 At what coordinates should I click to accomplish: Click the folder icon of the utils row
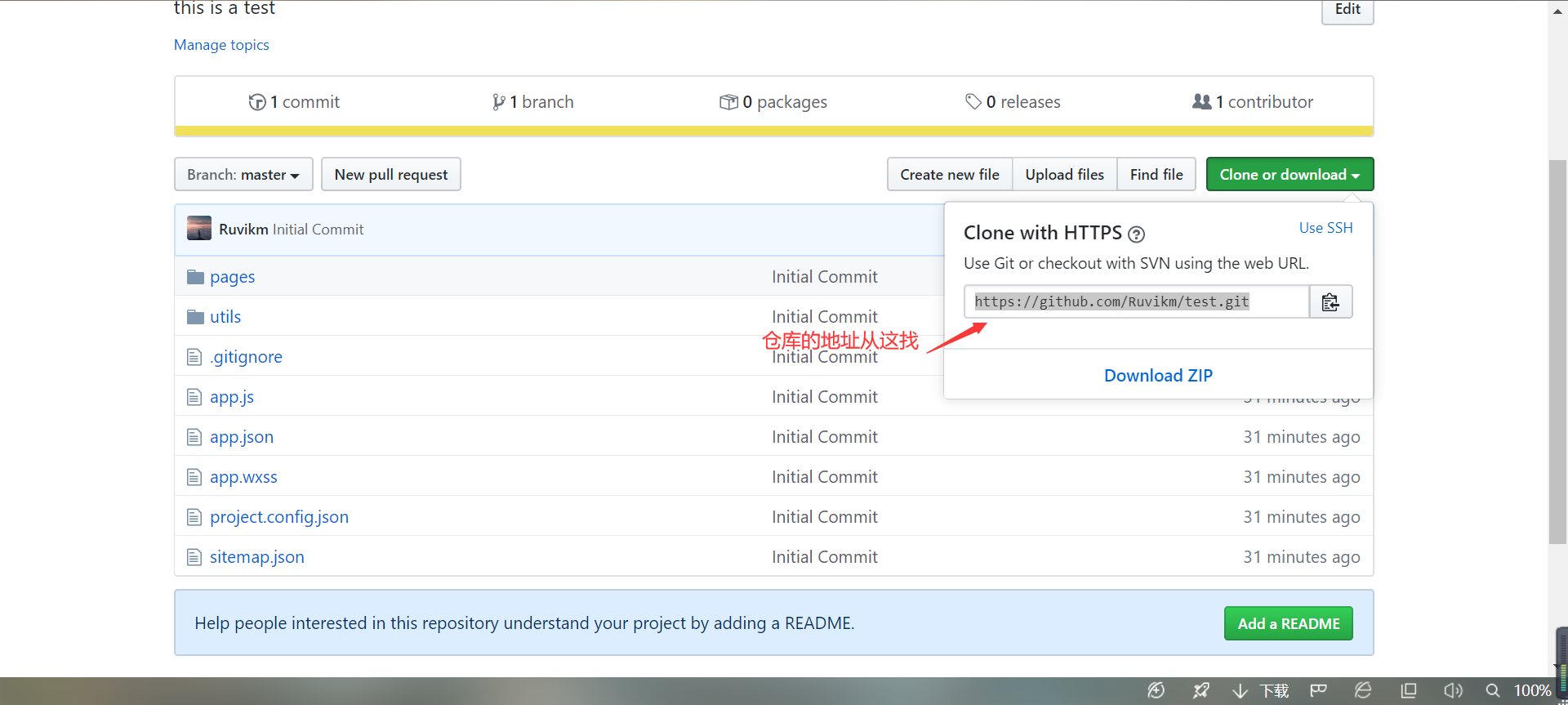[x=195, y=317]
